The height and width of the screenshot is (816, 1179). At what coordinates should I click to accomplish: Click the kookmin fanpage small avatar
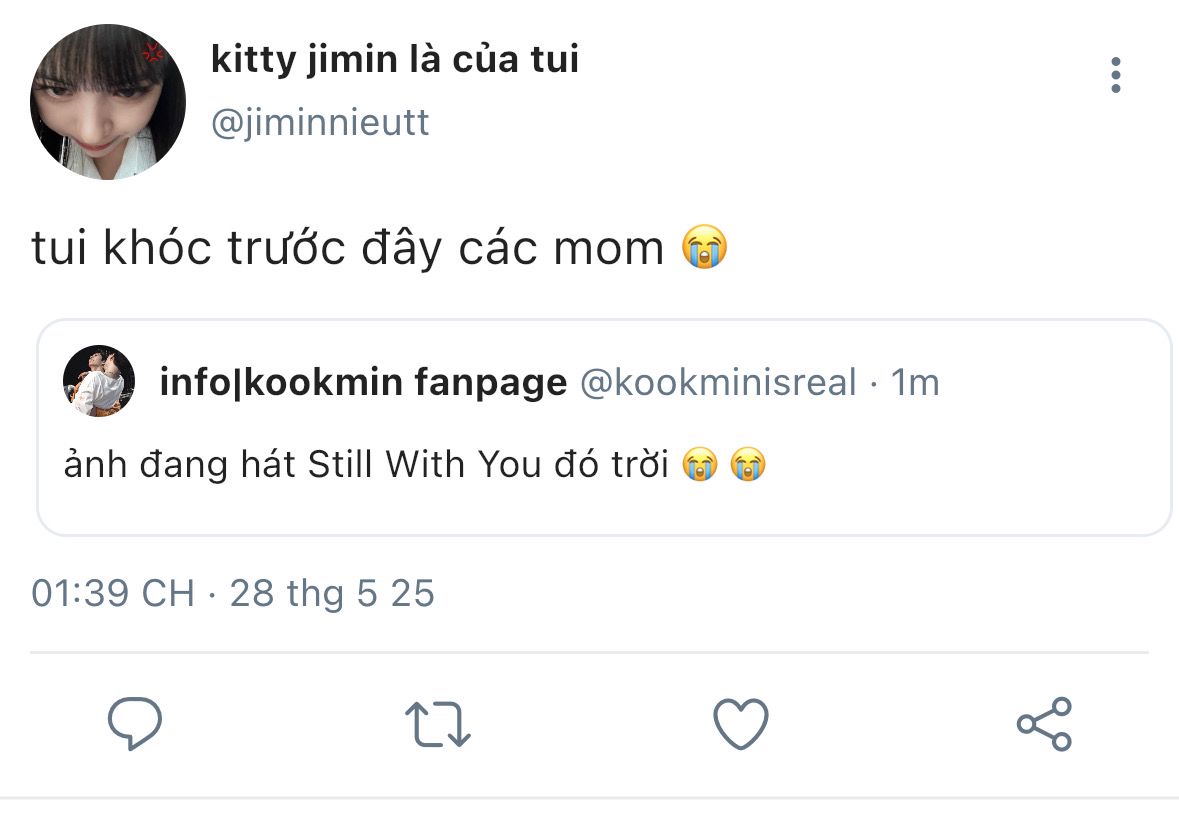pyautogui.click(x=99, y=381)
